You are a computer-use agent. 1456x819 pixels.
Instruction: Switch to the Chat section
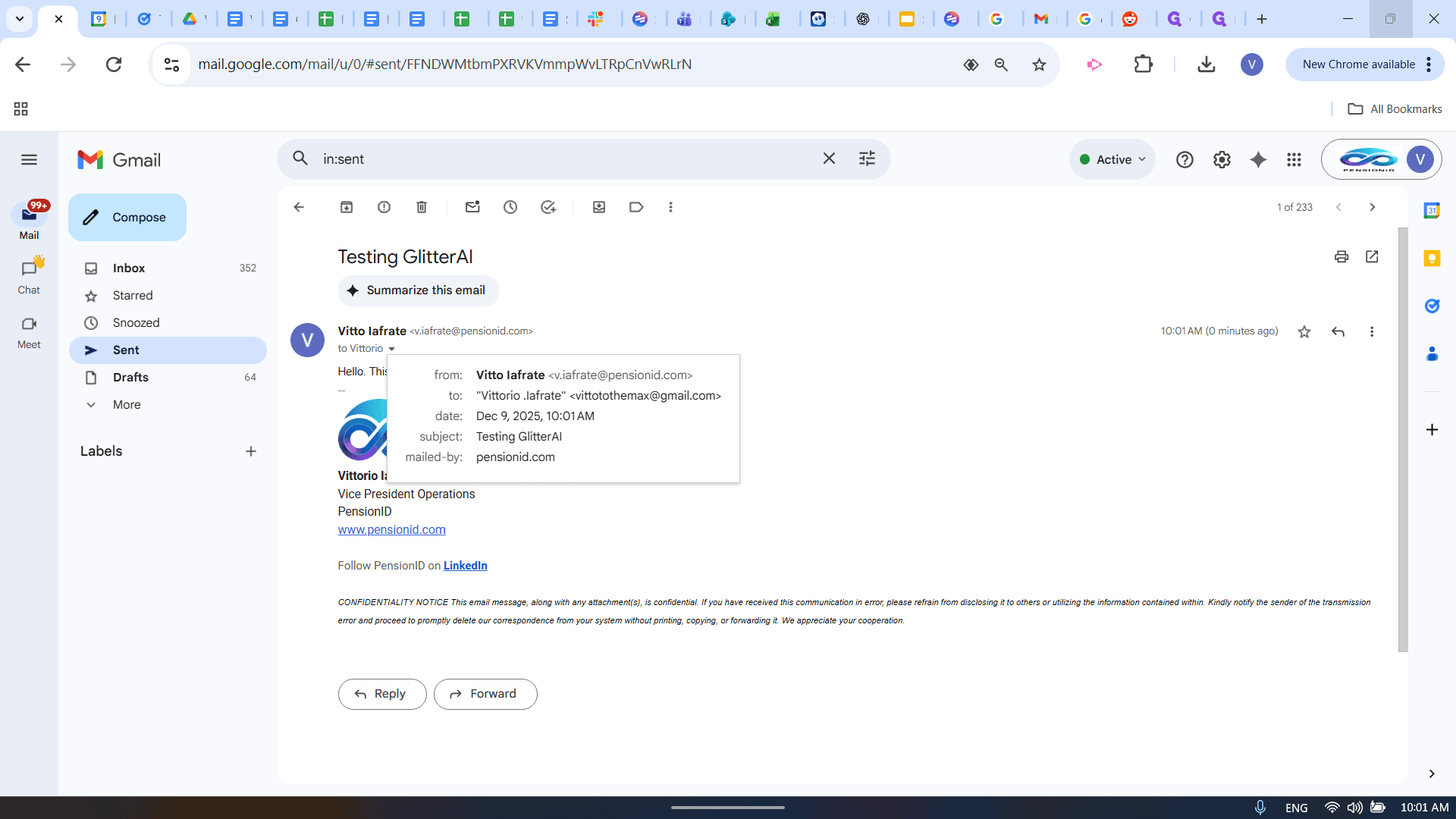[29, 276]
